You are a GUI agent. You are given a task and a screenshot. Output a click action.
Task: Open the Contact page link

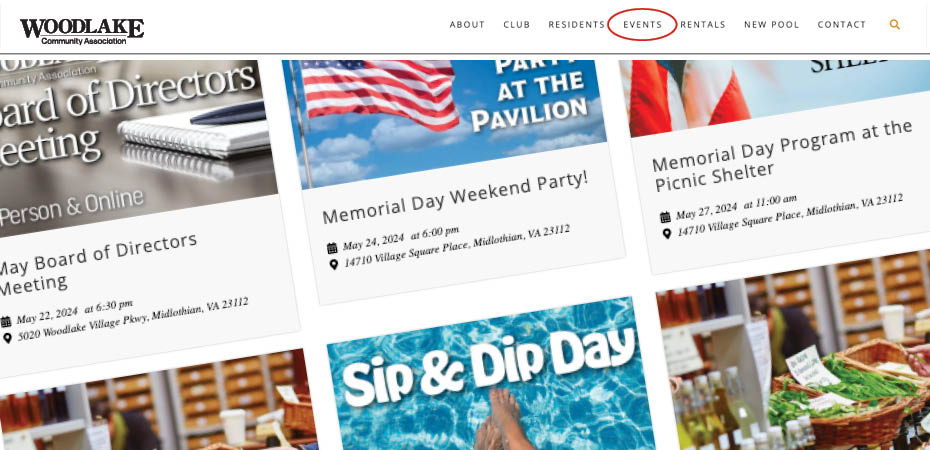842,25
